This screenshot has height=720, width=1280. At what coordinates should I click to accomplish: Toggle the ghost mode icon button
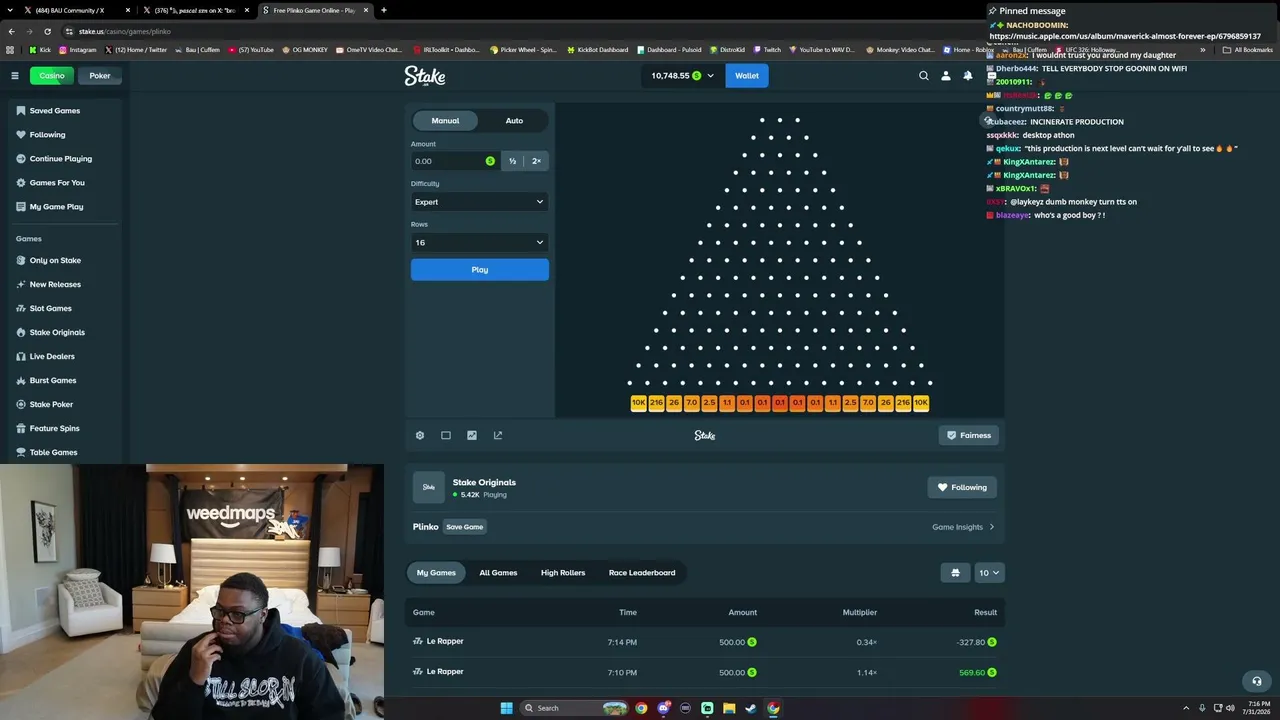[x=955, y=573]
